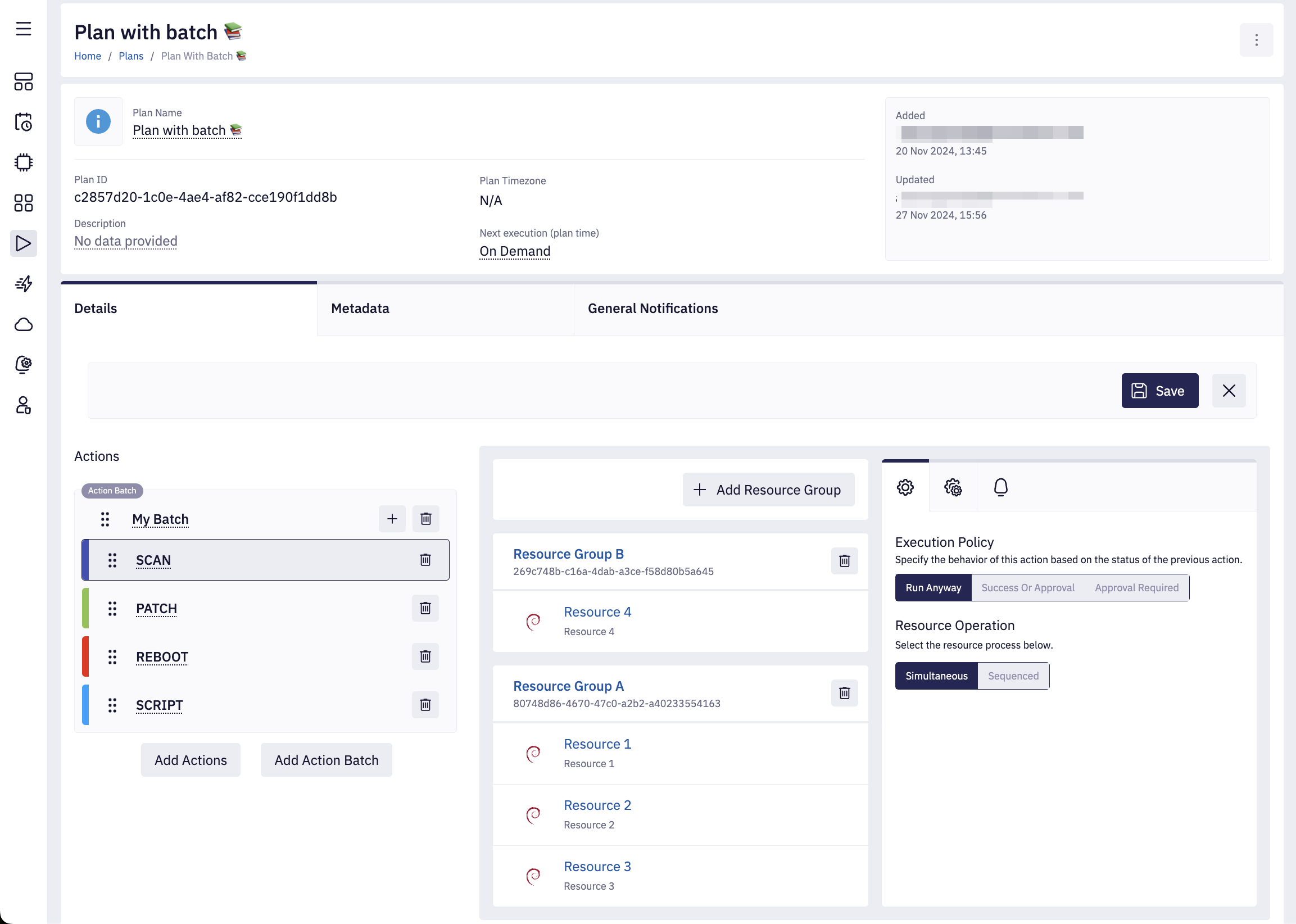Open the General Notifications tab
This screenshot has width=1296, height=924.
652,309
